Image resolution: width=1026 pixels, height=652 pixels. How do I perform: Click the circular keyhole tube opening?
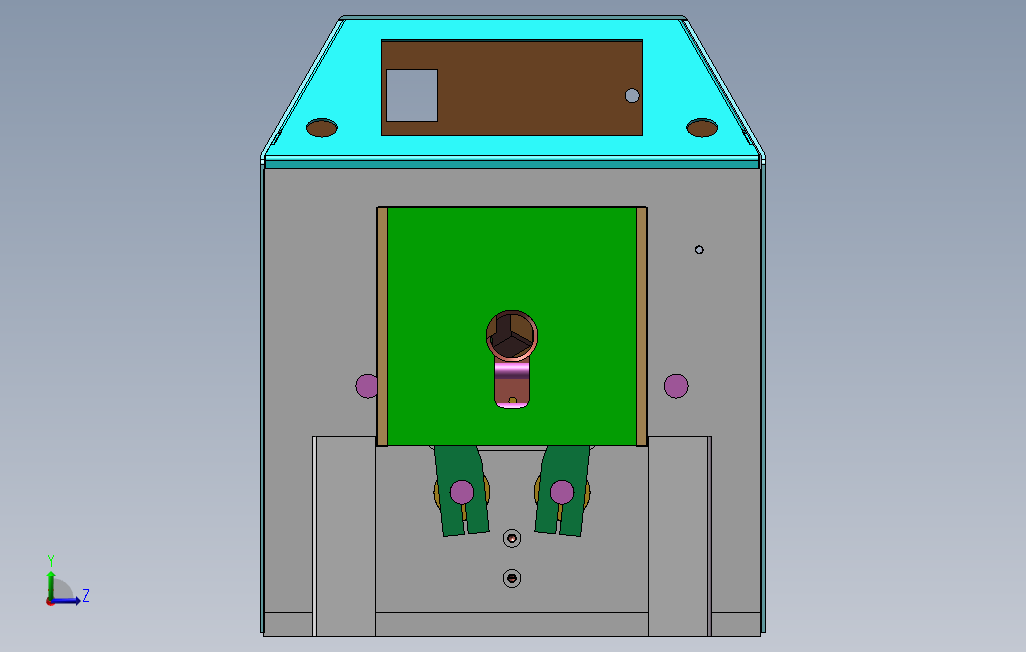tap(512, 335)
